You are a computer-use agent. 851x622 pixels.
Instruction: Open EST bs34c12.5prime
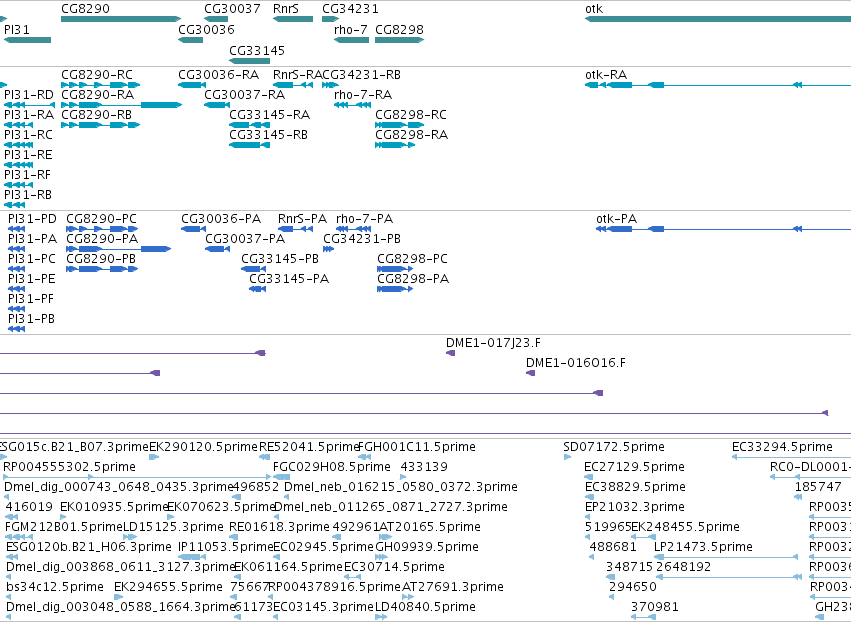[x=55, y=587]
